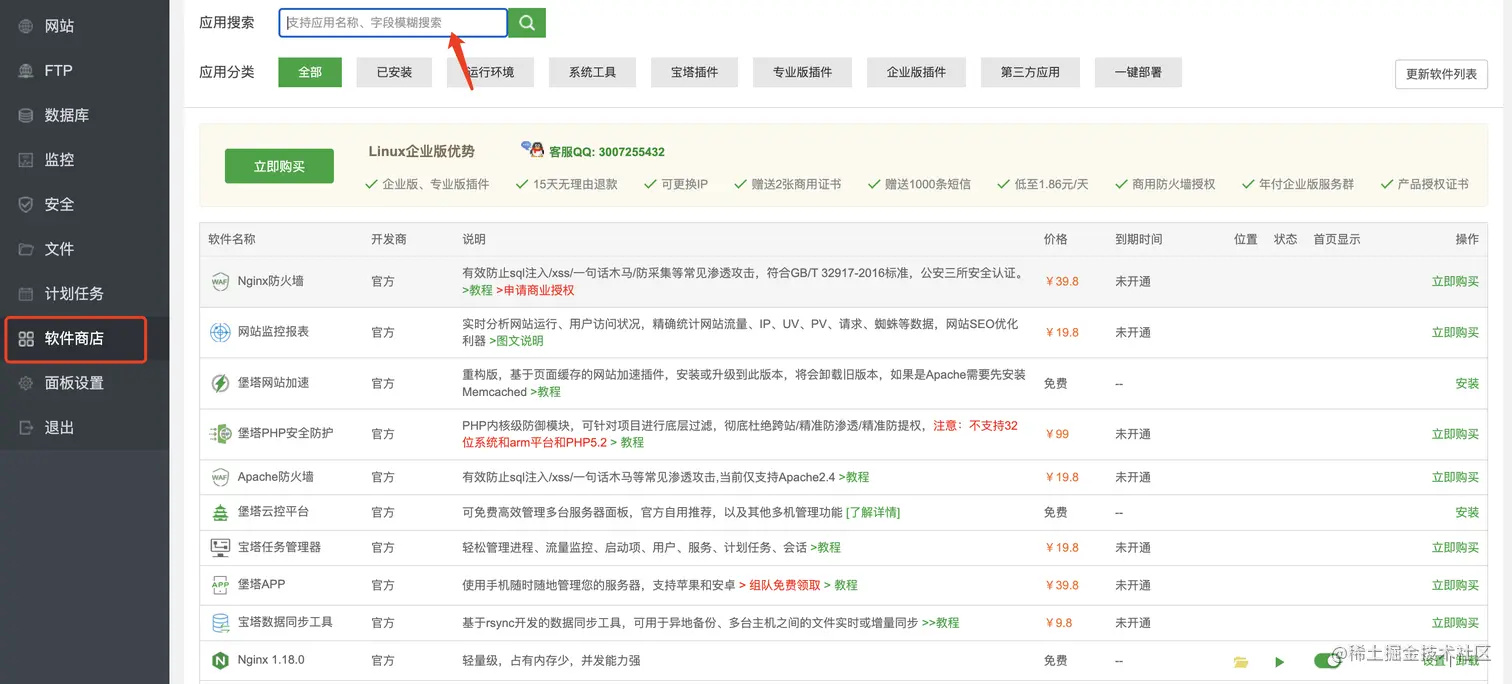Viewport: 1512px width, 684px height.
Task: Select the 专业版插件 category tab
Action: pos(802,72)
